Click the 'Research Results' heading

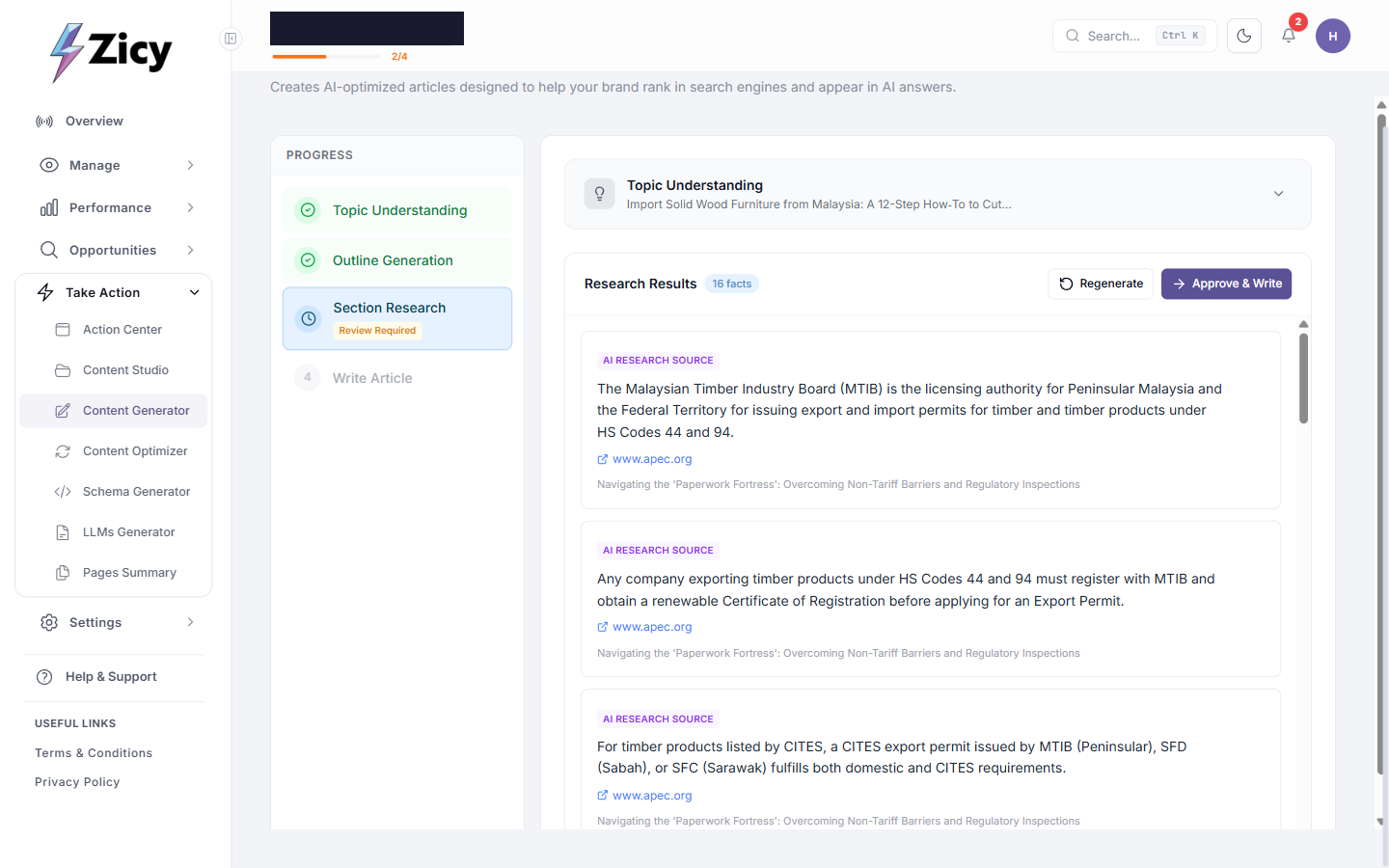pos(640,284)
